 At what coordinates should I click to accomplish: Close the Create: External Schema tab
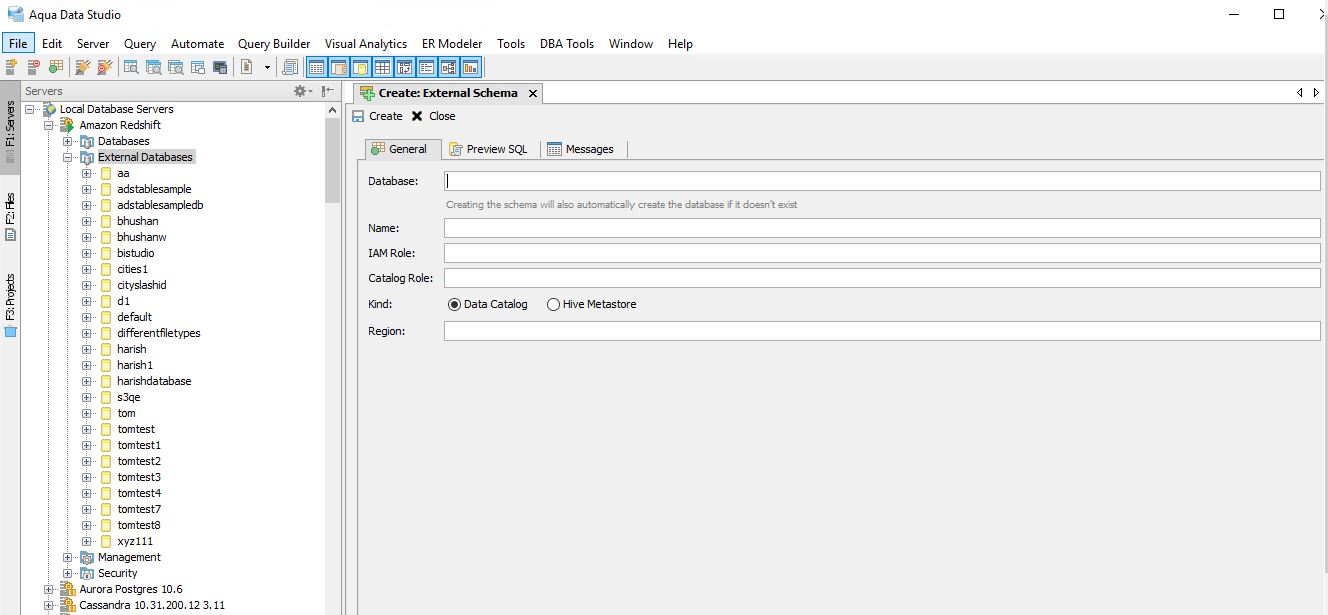click(532, 93)
